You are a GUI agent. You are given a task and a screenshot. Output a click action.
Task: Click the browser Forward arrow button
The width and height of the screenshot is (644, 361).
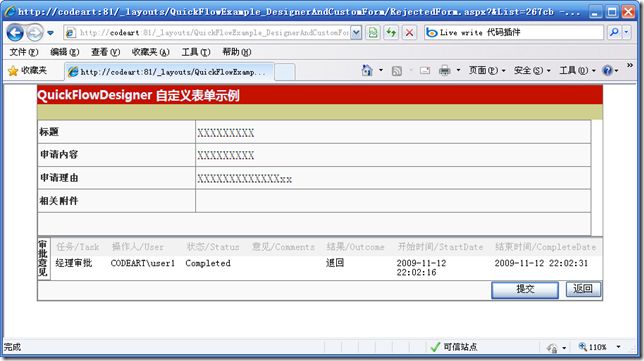click(34, 32)
